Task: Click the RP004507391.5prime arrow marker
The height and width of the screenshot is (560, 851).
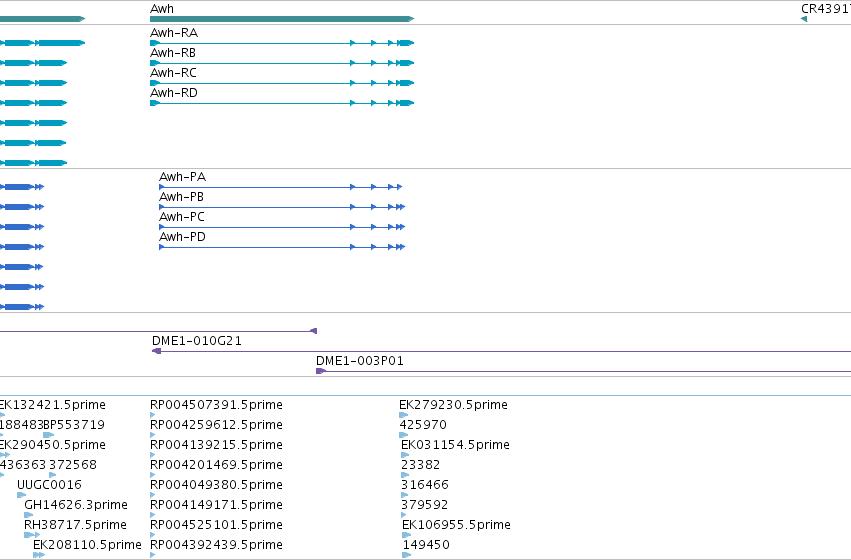Action: point(153,415)
